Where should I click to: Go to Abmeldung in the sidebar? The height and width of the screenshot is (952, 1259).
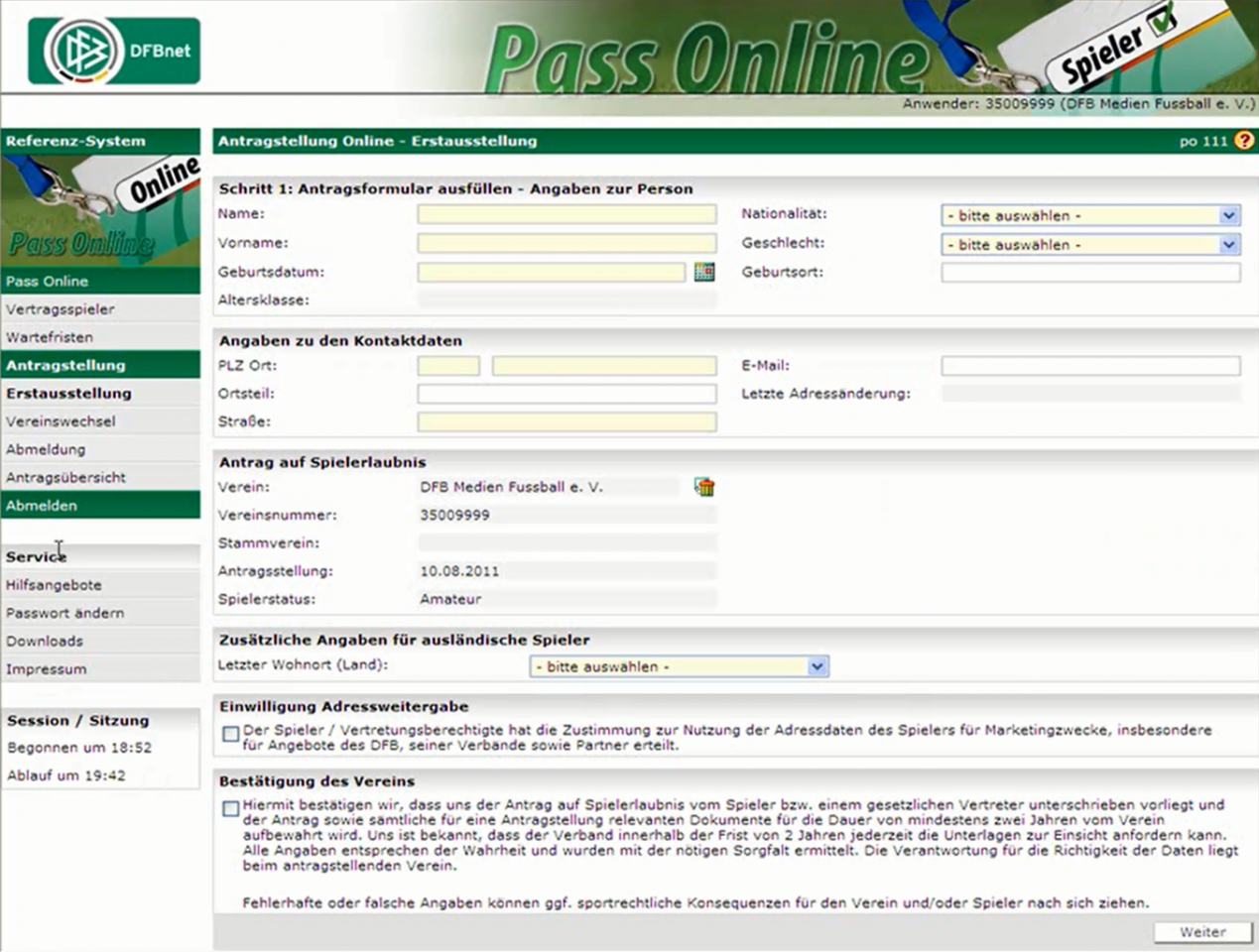pyautogui.click(x=100, y=449)
